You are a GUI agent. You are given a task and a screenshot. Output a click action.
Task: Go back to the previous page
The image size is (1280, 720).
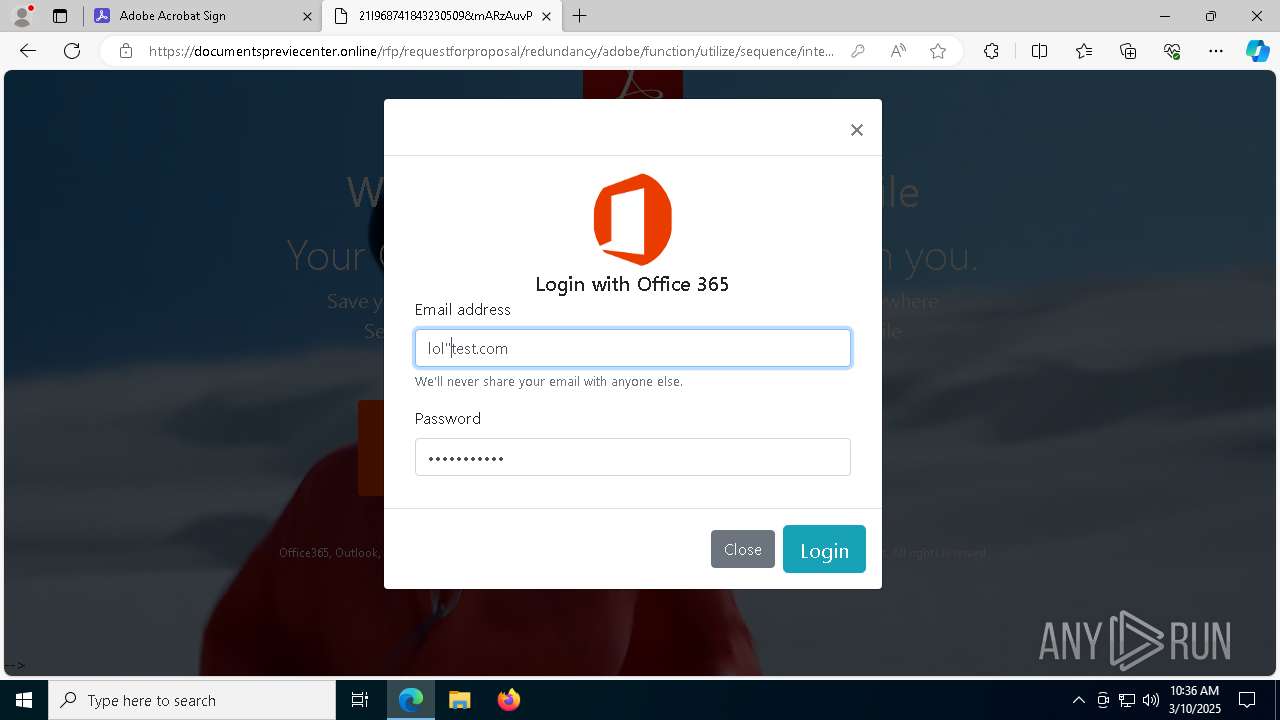tap(28, 51)
